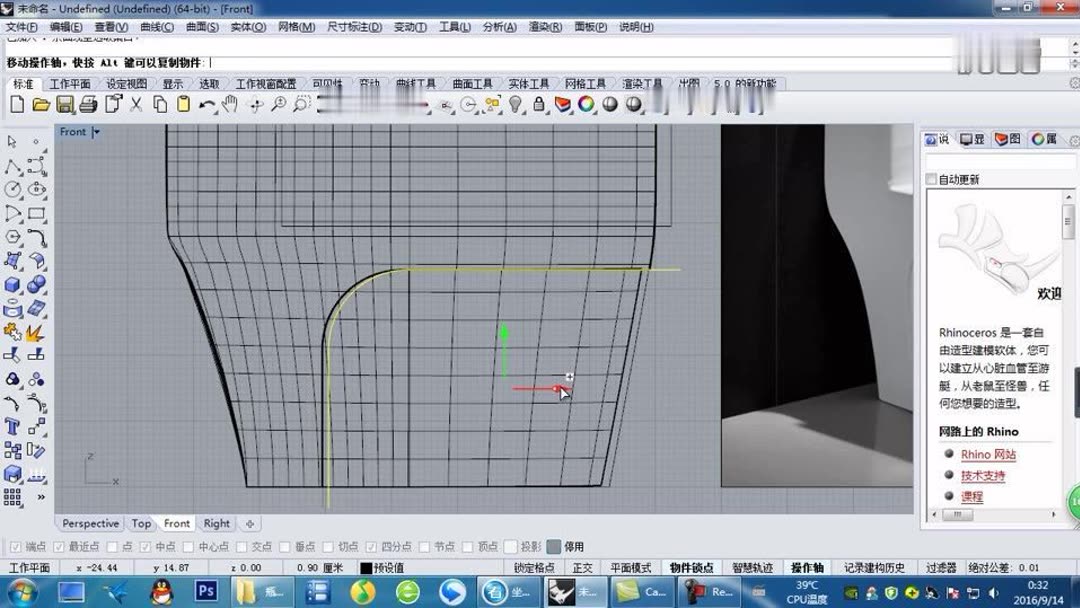Screen dimensions: 1080x608
Task: Open the Rhino 网站 link
Action: point(988,454)
